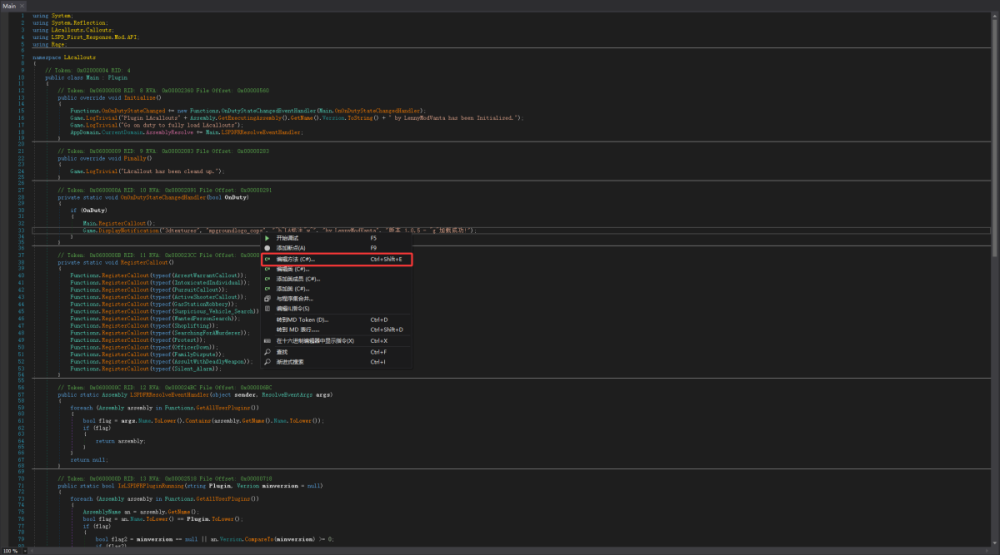Viewport: 1000px width, 555px height.
Task: Click 'Shoplifting' typeof argument
Action: click(x=191, y=326)
